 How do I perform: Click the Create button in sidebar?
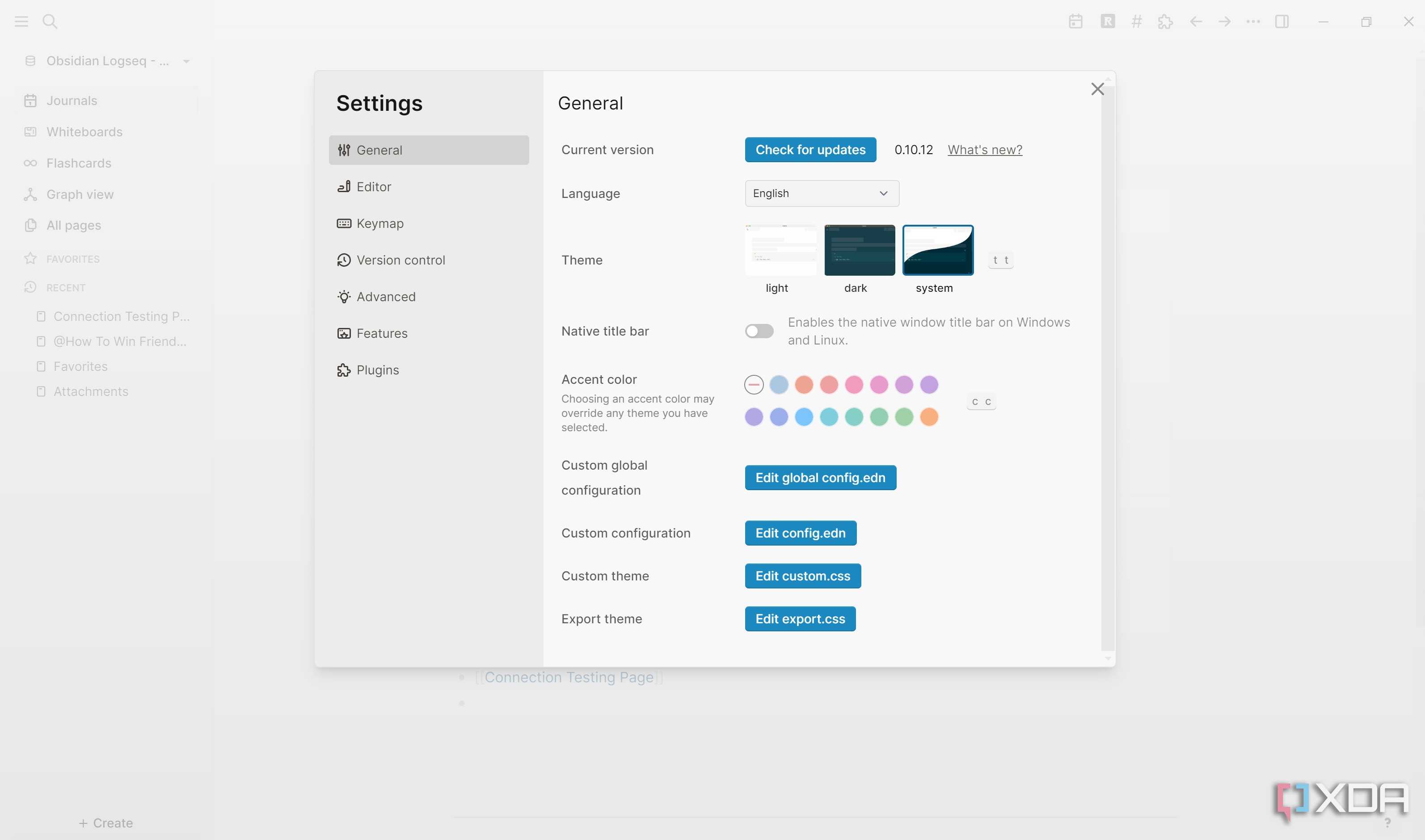106,823
